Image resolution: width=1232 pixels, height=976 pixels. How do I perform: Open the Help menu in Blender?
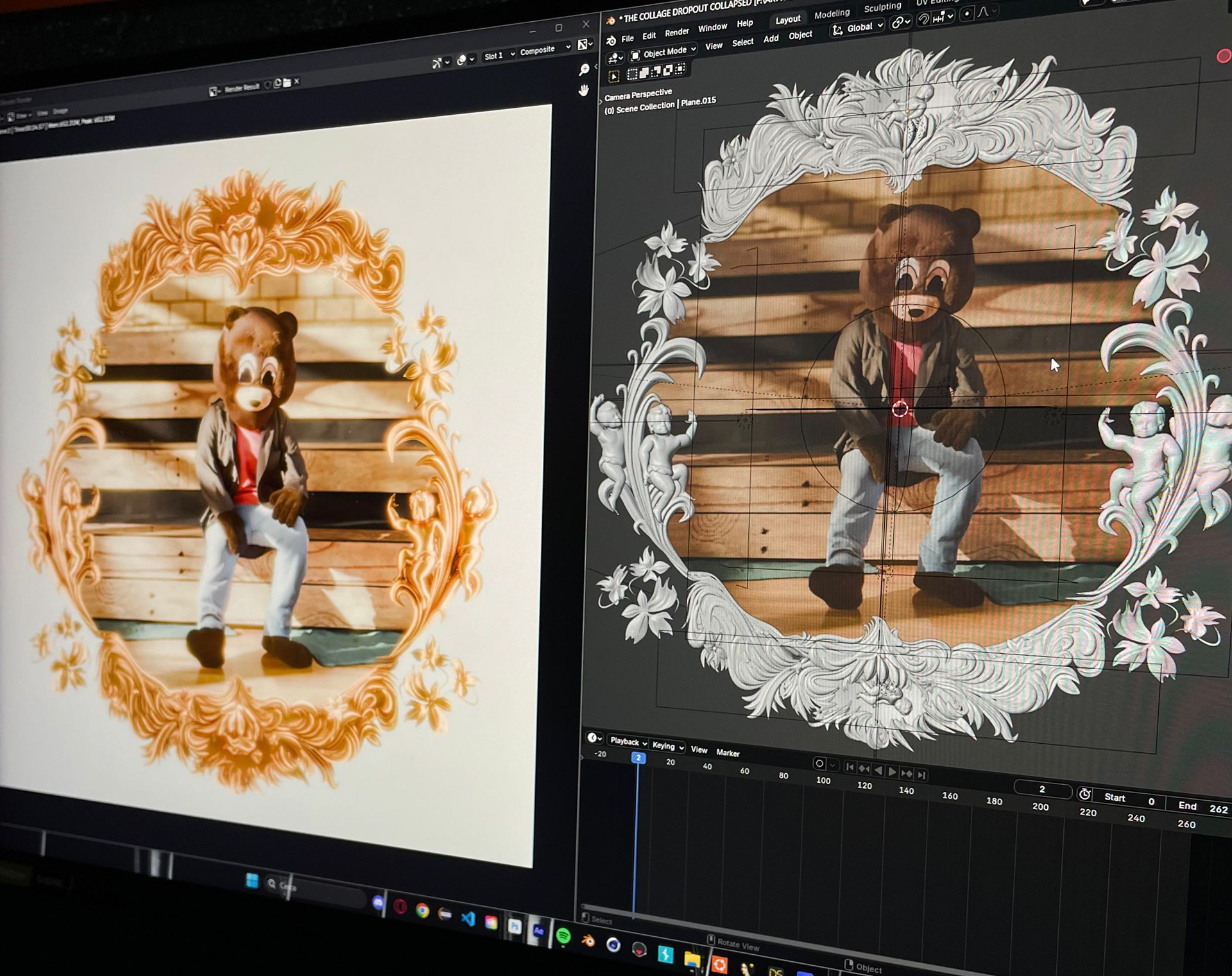(x=745, y=23)
